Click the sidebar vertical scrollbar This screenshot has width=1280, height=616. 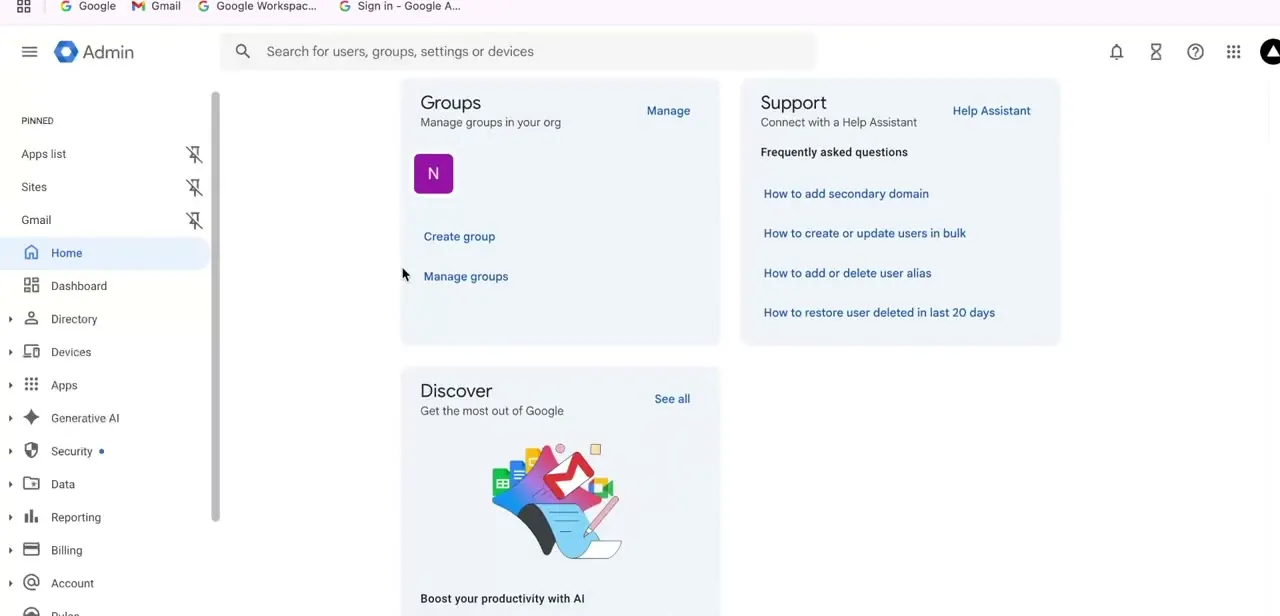click(x=215, y=306)
